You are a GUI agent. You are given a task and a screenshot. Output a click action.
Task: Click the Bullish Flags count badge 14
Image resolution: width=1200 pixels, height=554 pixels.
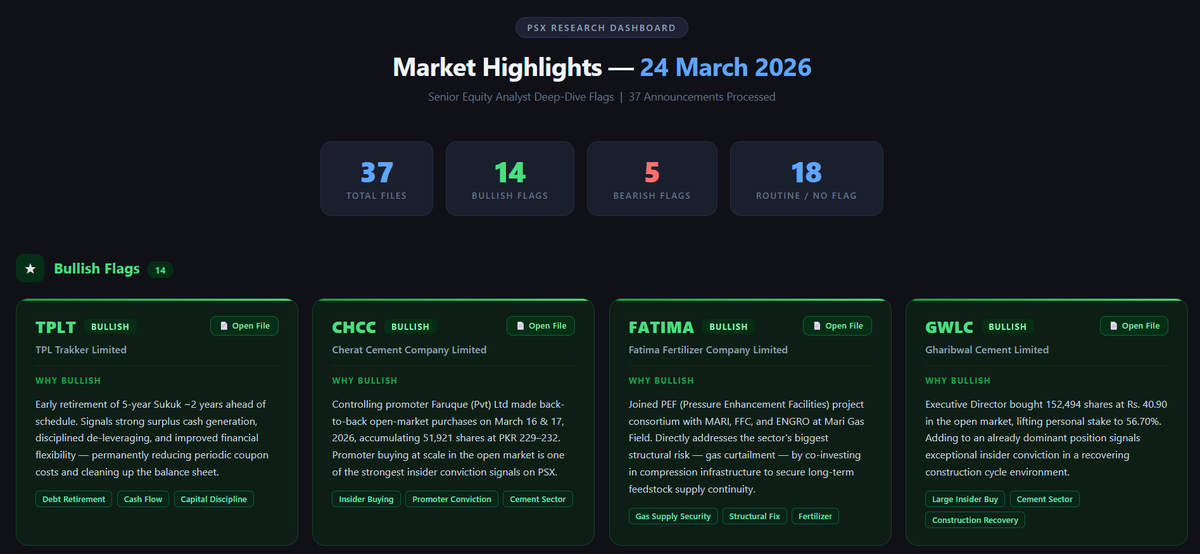click(x=160, y=270)
